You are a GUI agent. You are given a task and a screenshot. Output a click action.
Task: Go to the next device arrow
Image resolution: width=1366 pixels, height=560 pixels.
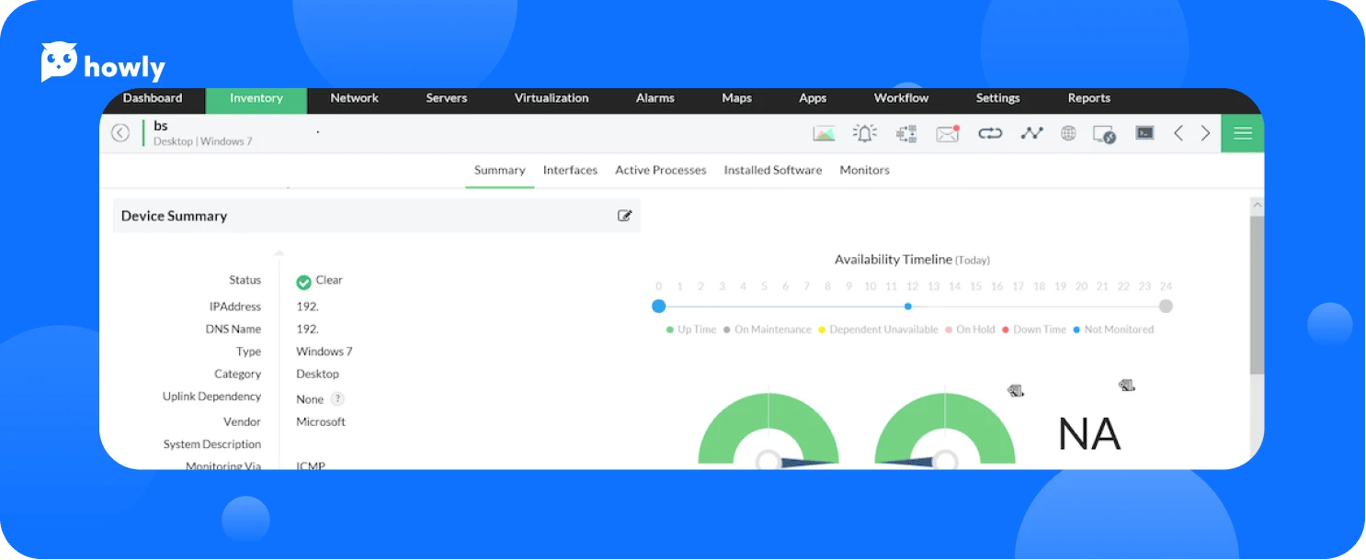[x=1205, y=133]
